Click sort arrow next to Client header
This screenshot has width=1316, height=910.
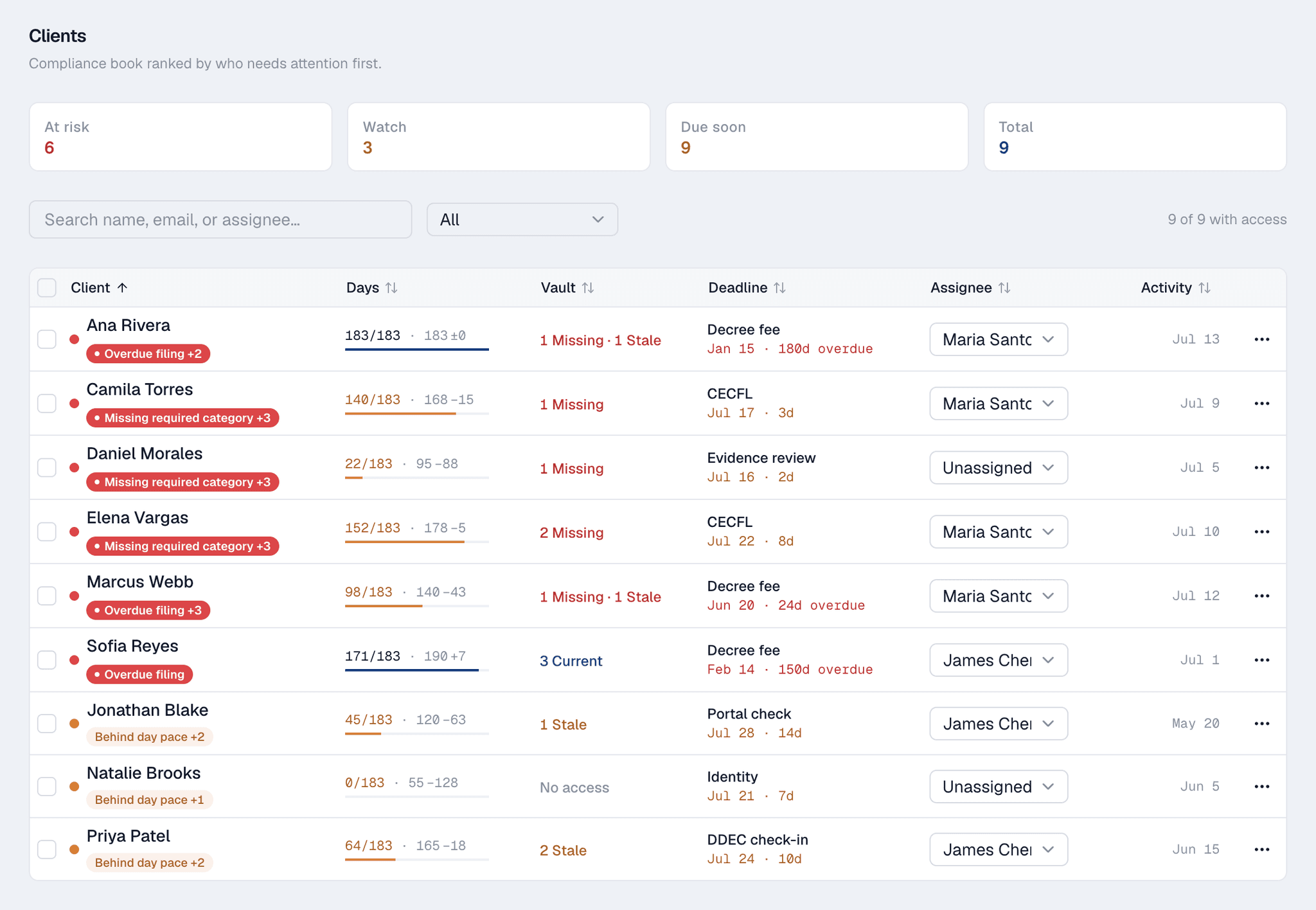coord(123,288)
